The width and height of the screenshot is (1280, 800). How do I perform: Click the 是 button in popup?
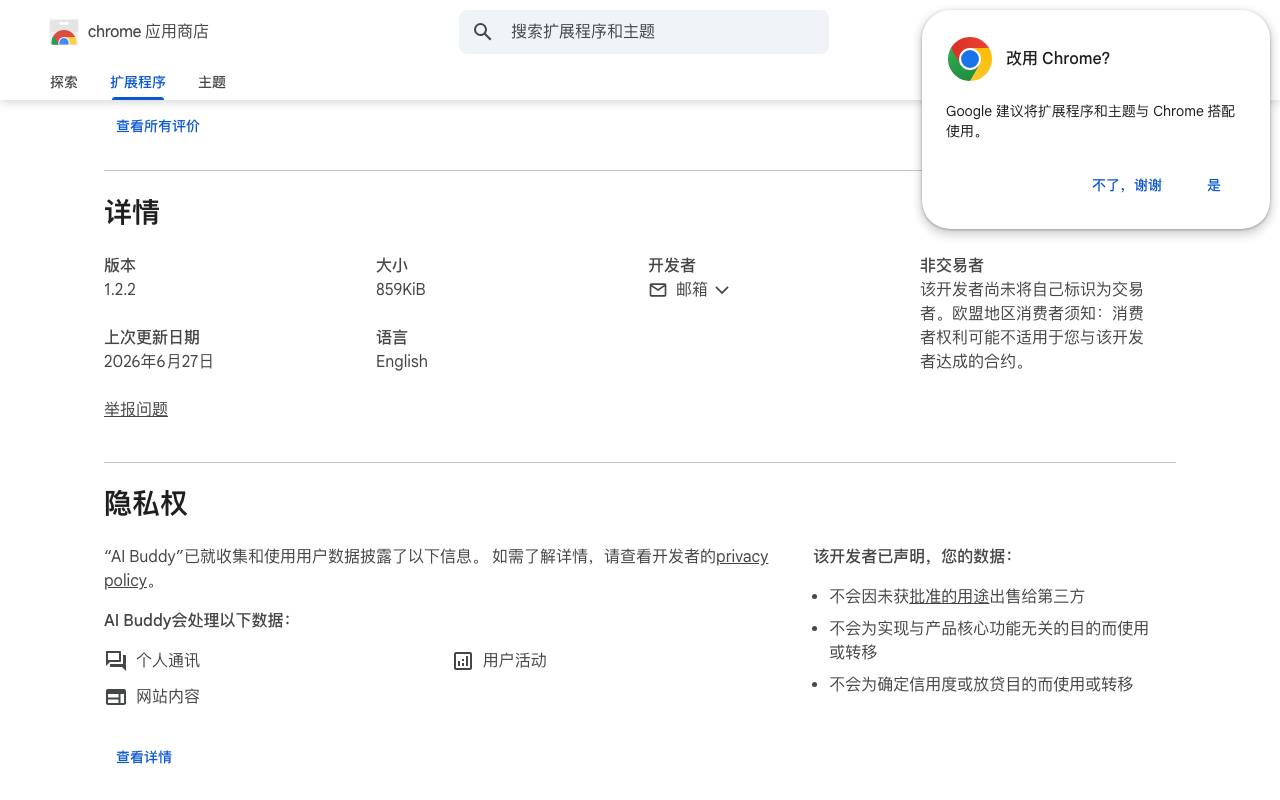coord(1214,185)
